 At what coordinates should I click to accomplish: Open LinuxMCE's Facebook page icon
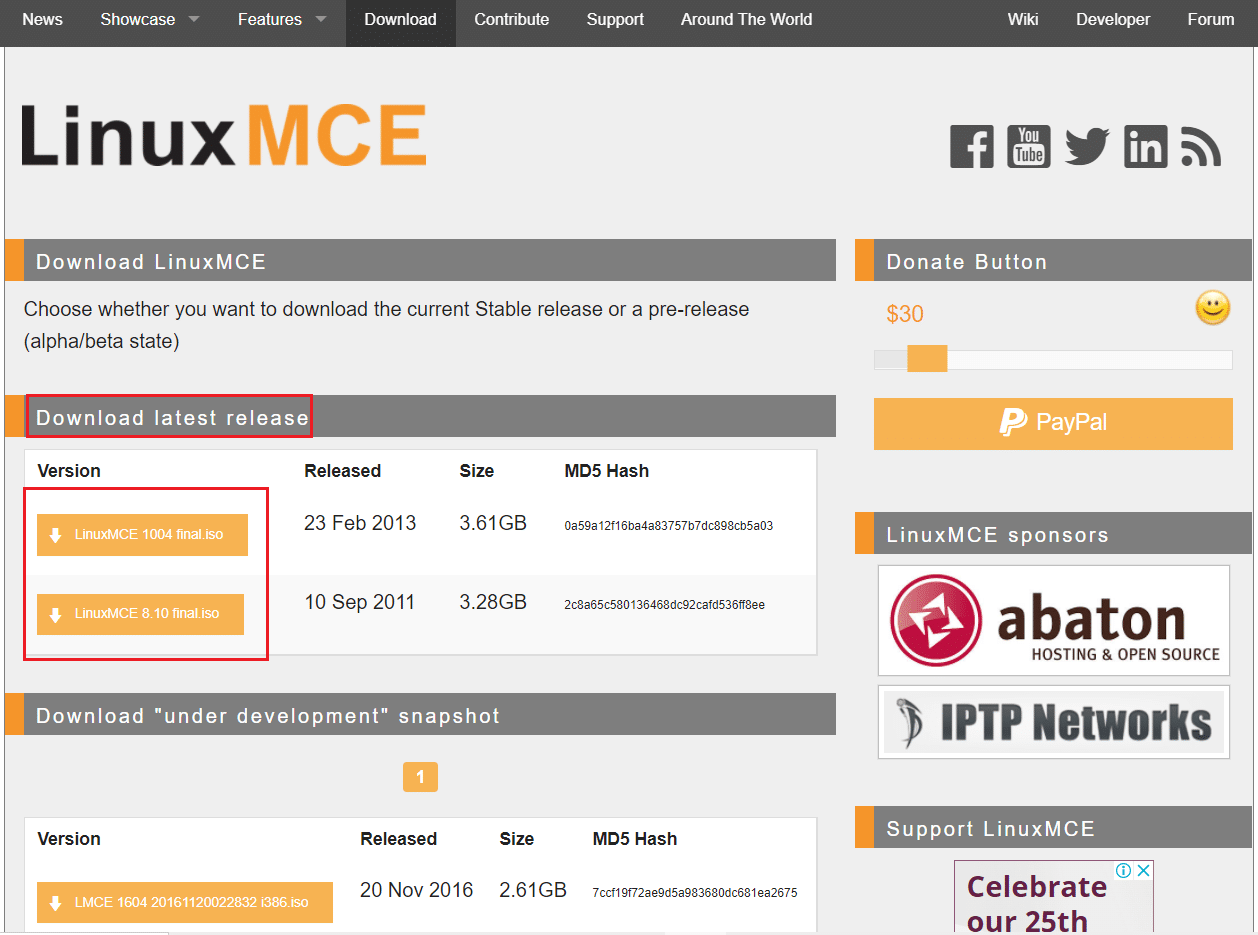pos(971,146)
